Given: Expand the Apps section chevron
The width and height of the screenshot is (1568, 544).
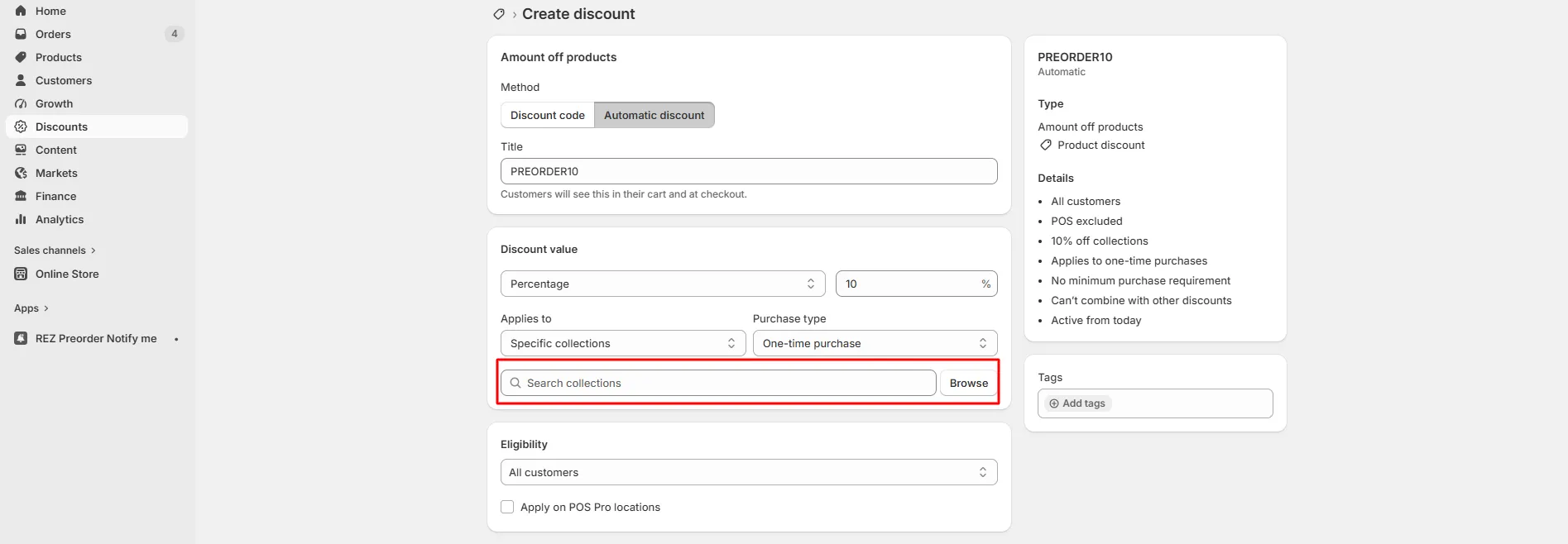Looking at the screenshot, I should [x=46, y=308].
